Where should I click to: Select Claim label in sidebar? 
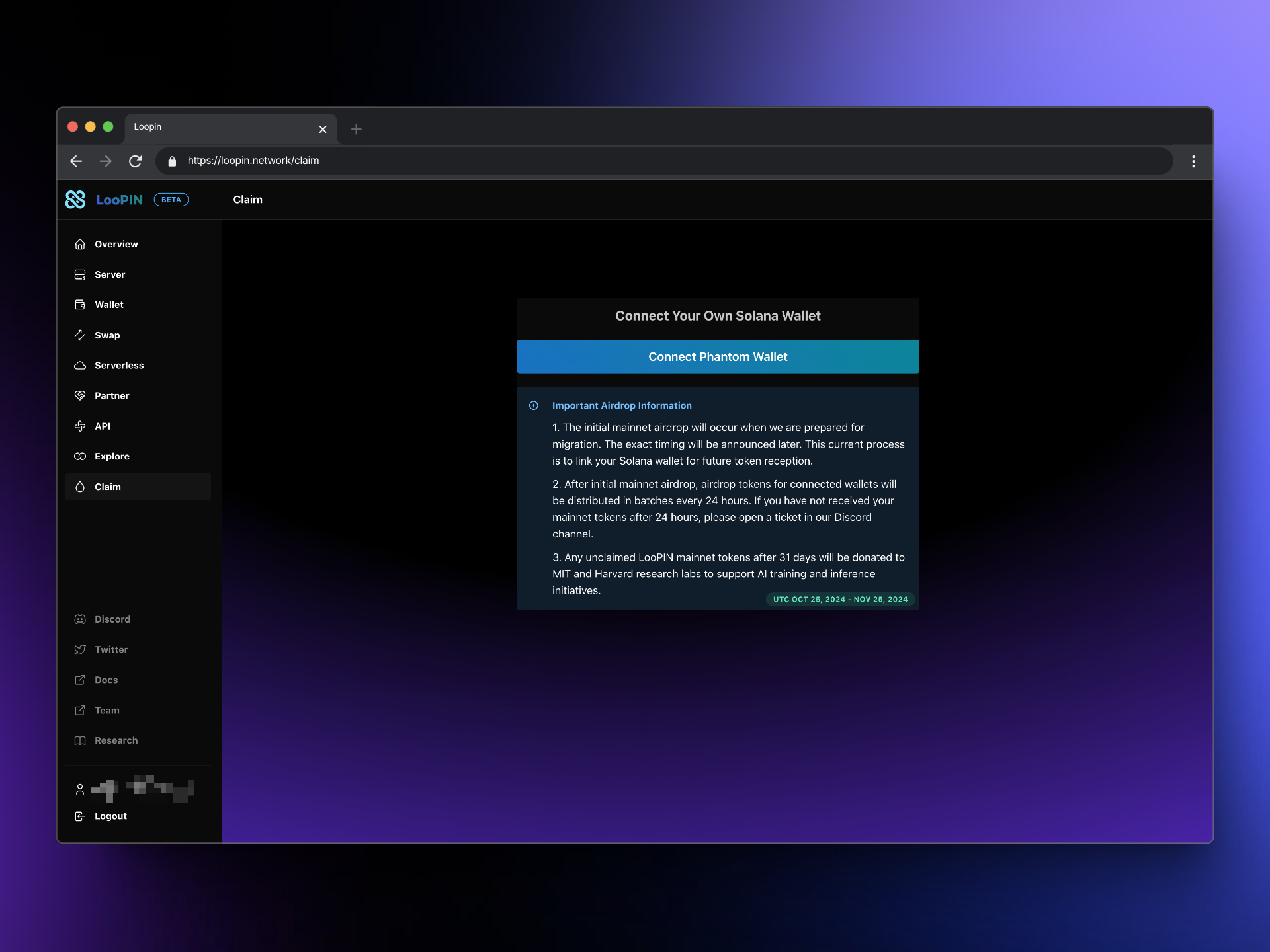click(x=108, y=487)
